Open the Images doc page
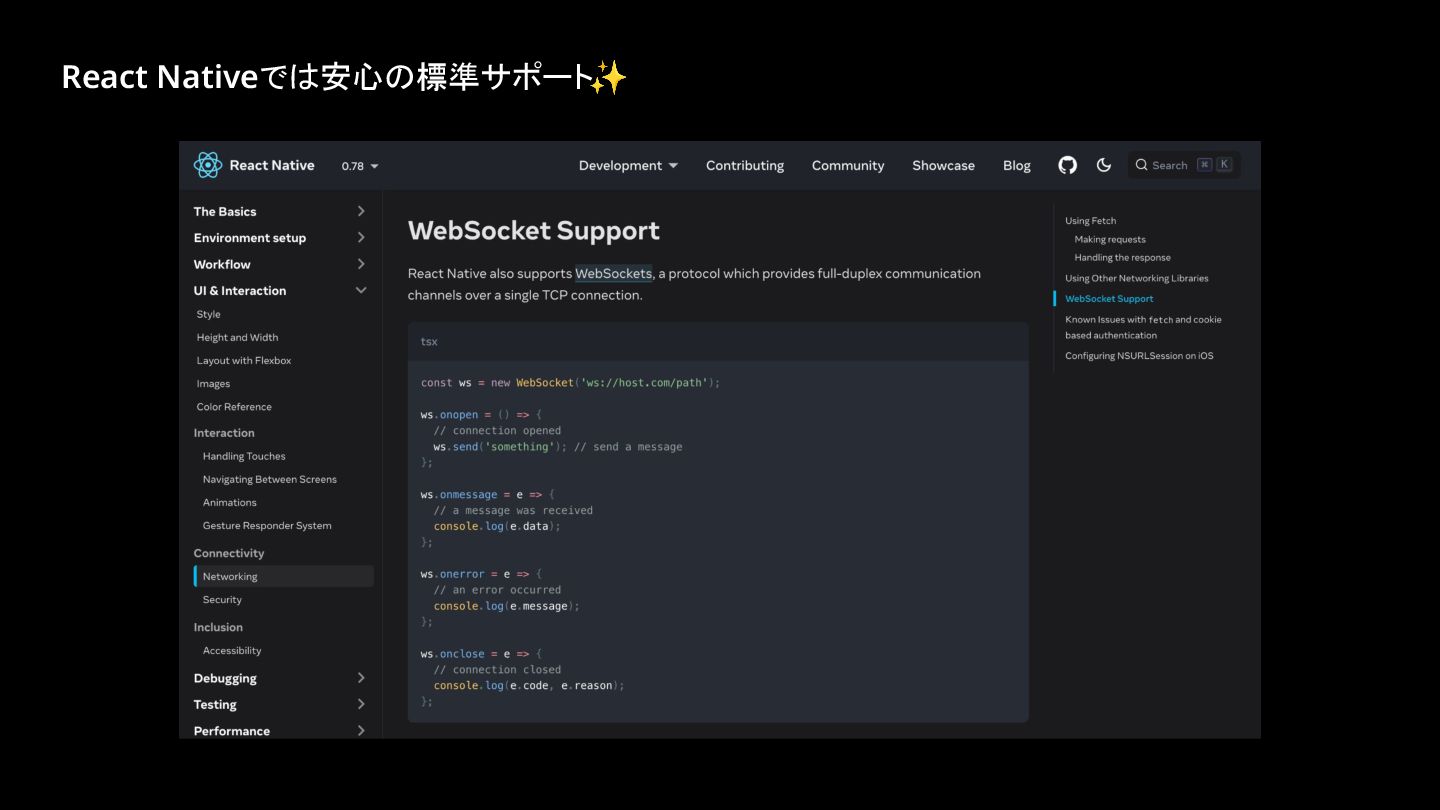 (213, 384)
